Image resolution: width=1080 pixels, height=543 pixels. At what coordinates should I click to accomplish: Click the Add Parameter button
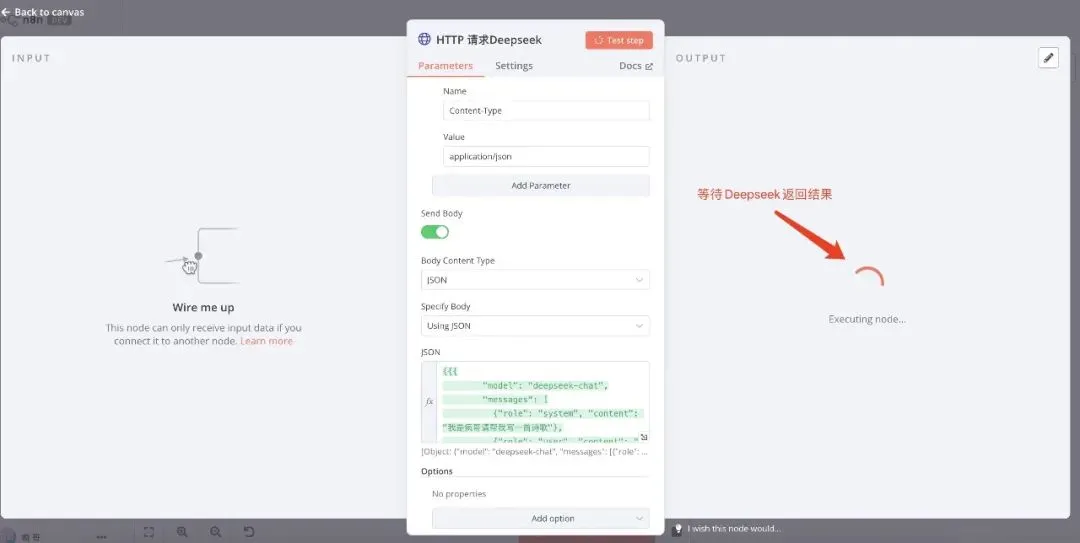point(541,185)
